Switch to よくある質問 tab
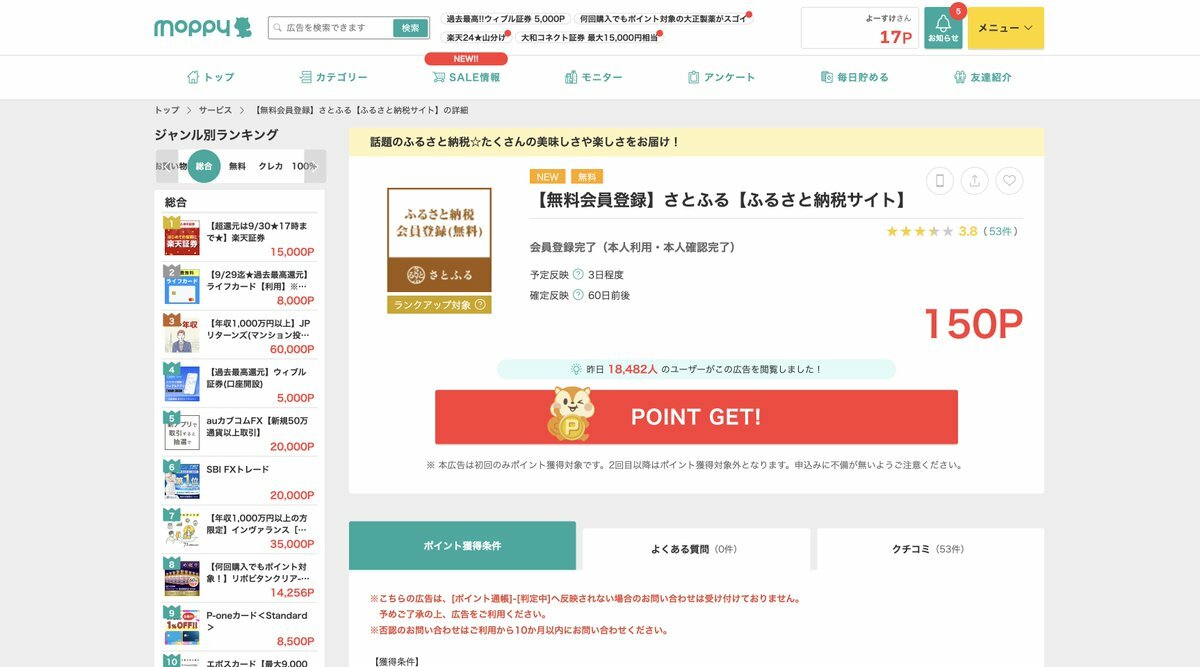1200x667 pixels. [x=696, y=549]
